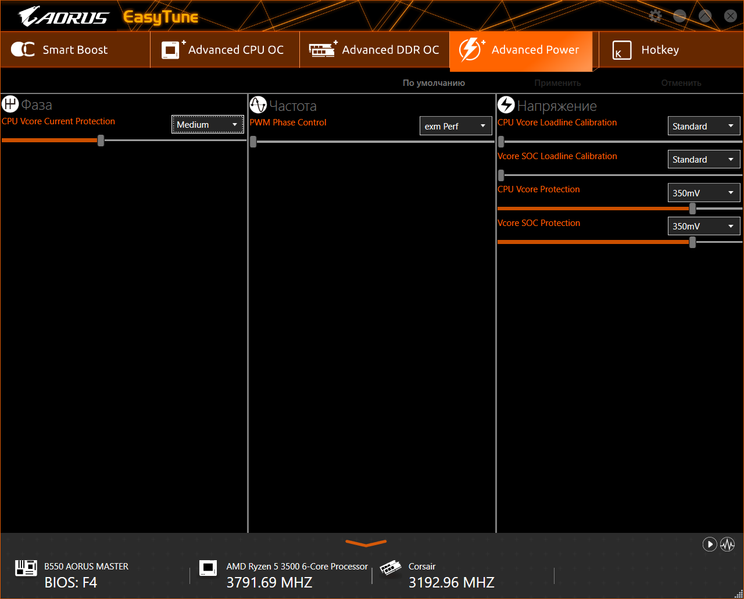
Task: Click the Vcore SOC Protection label
Action: (x=539, y=223)
